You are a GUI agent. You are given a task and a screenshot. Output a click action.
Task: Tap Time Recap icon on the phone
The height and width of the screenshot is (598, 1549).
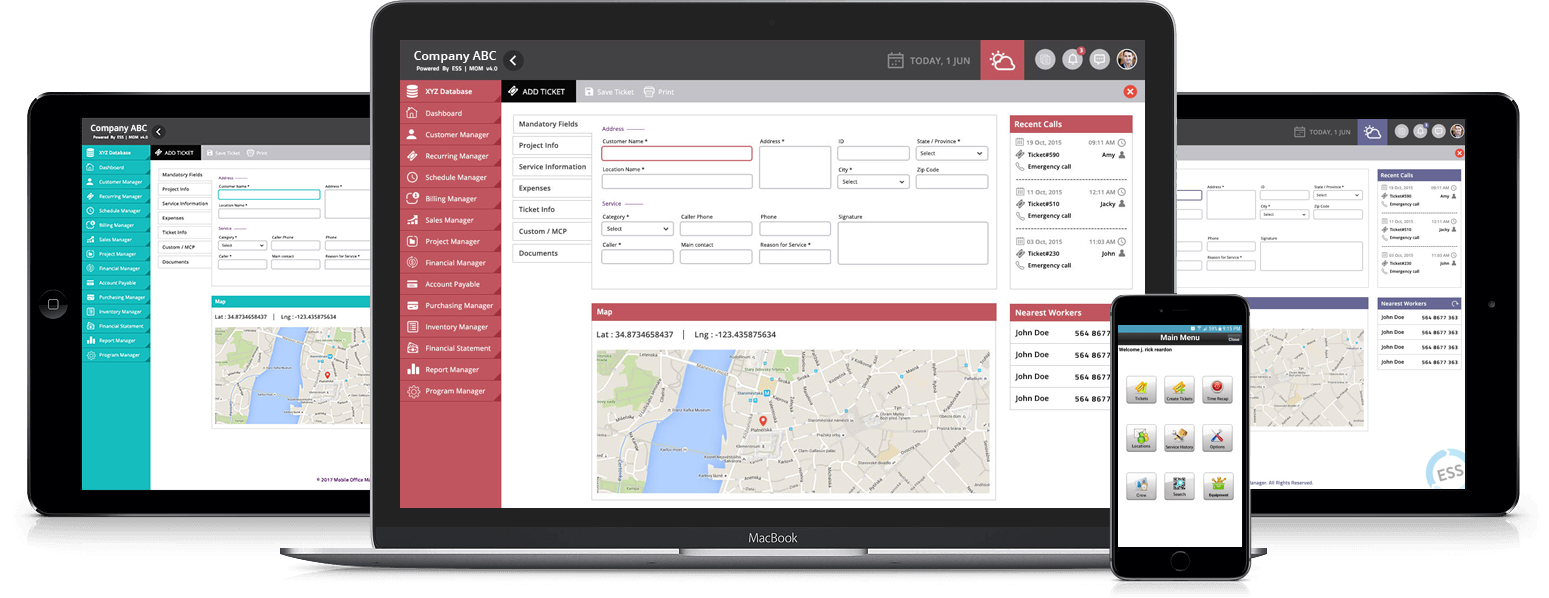point(1217,388)
